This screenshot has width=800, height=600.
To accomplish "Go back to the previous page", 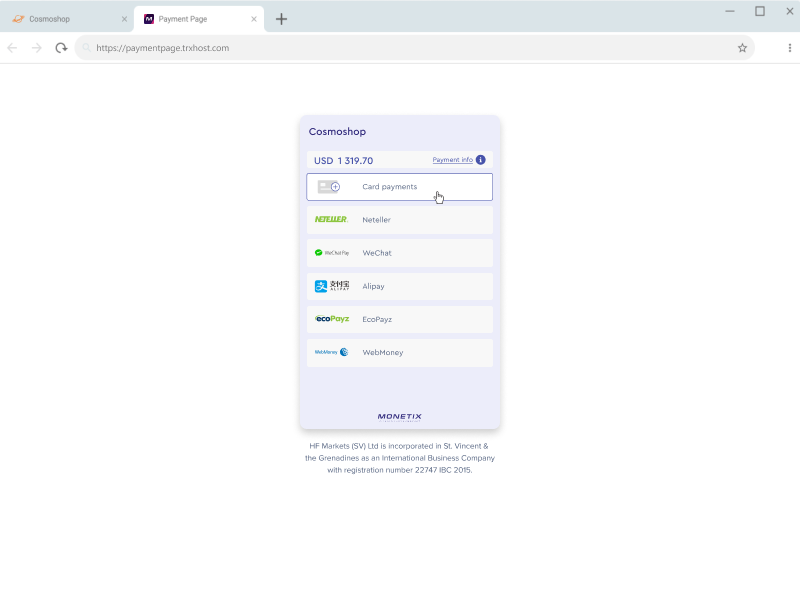I will point(12,48).
